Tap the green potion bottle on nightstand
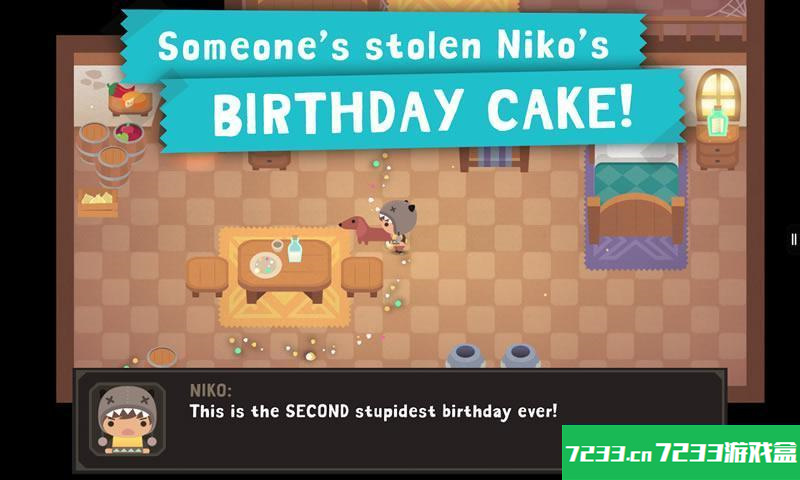The image size is (800, 480). 717,121
